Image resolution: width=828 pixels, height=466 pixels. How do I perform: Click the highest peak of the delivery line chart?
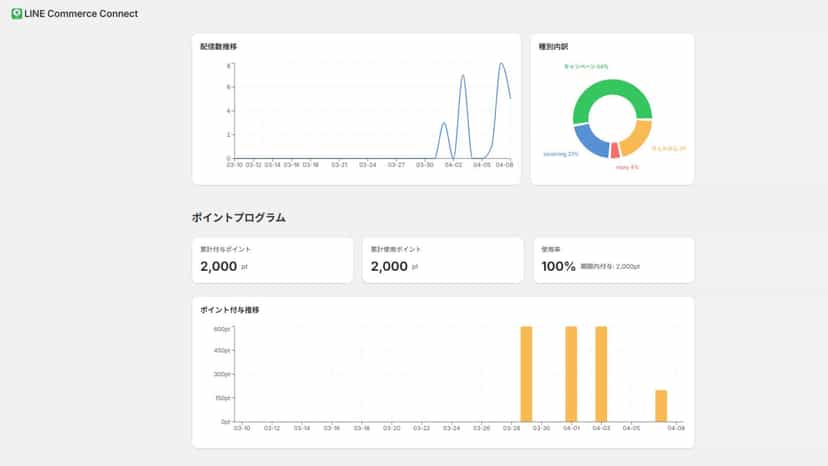click(501, 64)
